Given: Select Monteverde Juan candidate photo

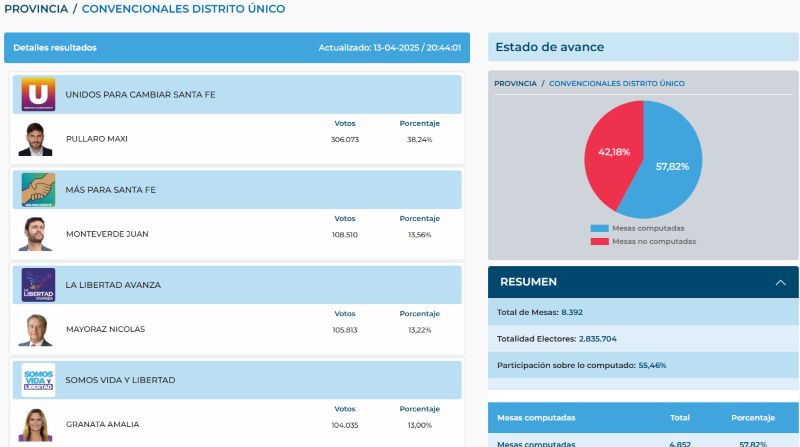Looking at the screenshot, I should tap(35, 234).
